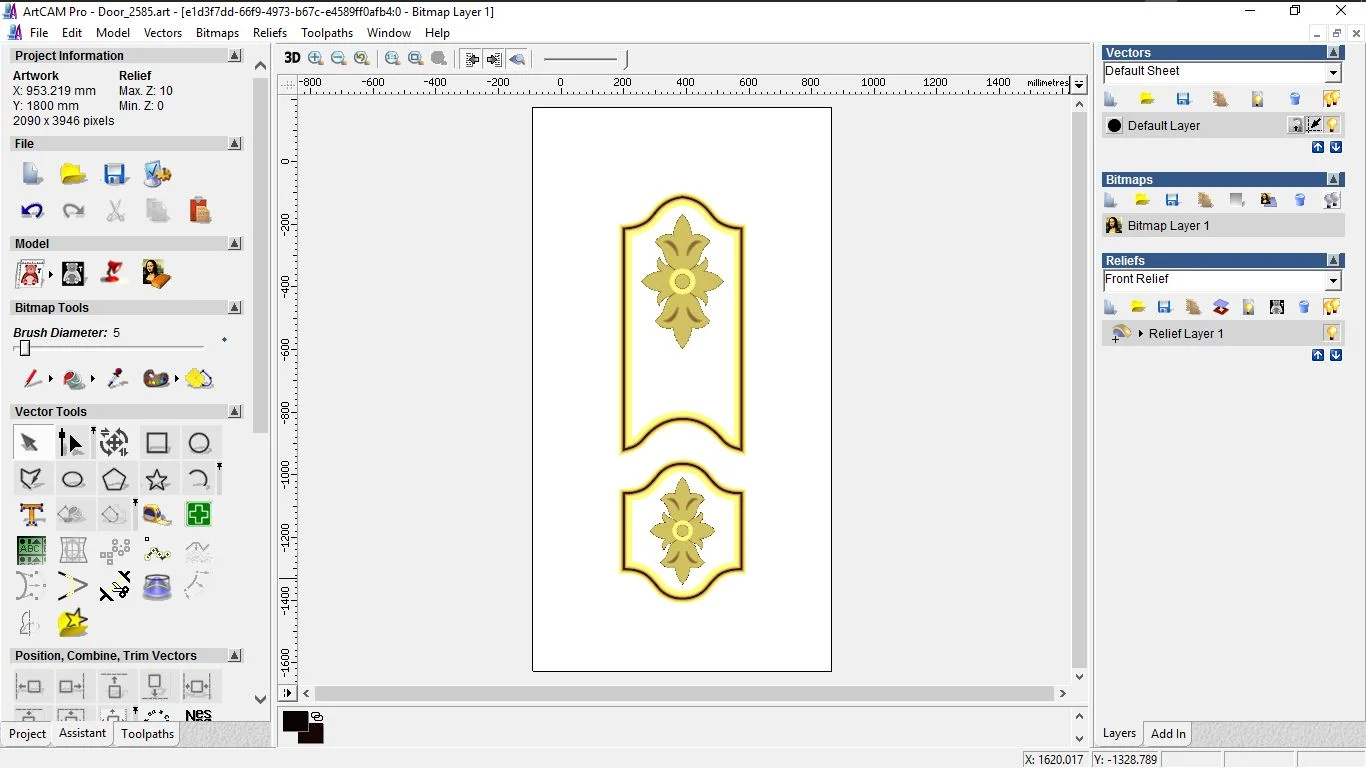Pick the Create Star vector tool

157,479
